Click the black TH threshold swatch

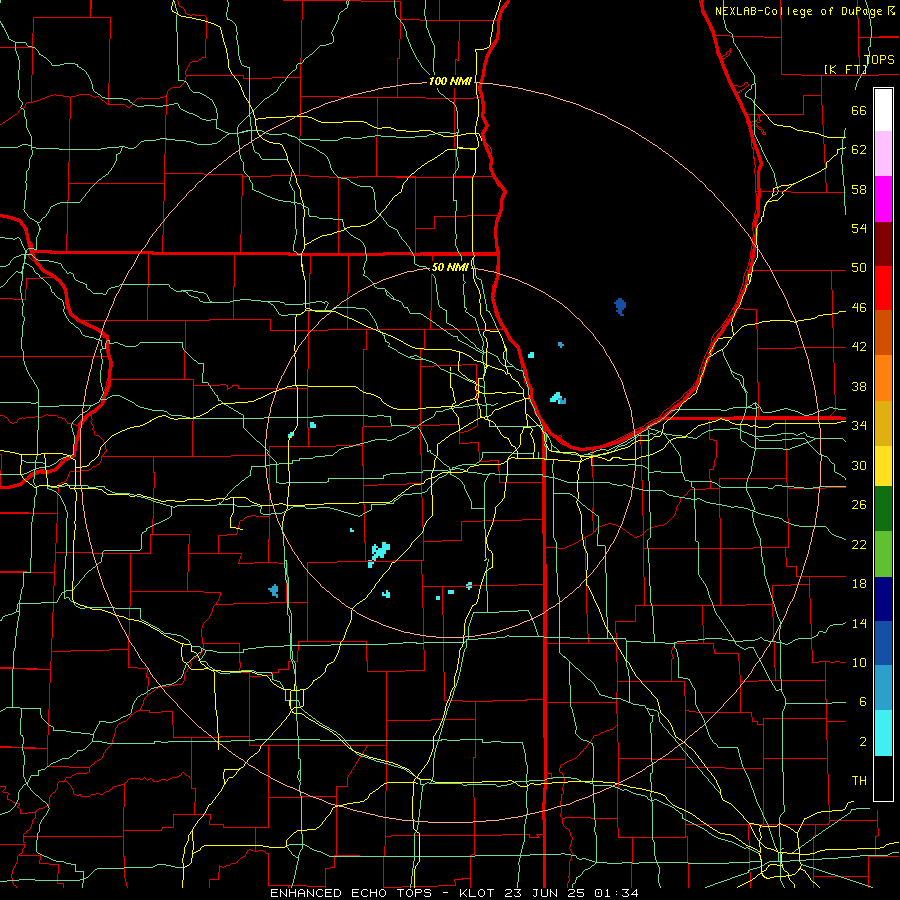[883, 778]
